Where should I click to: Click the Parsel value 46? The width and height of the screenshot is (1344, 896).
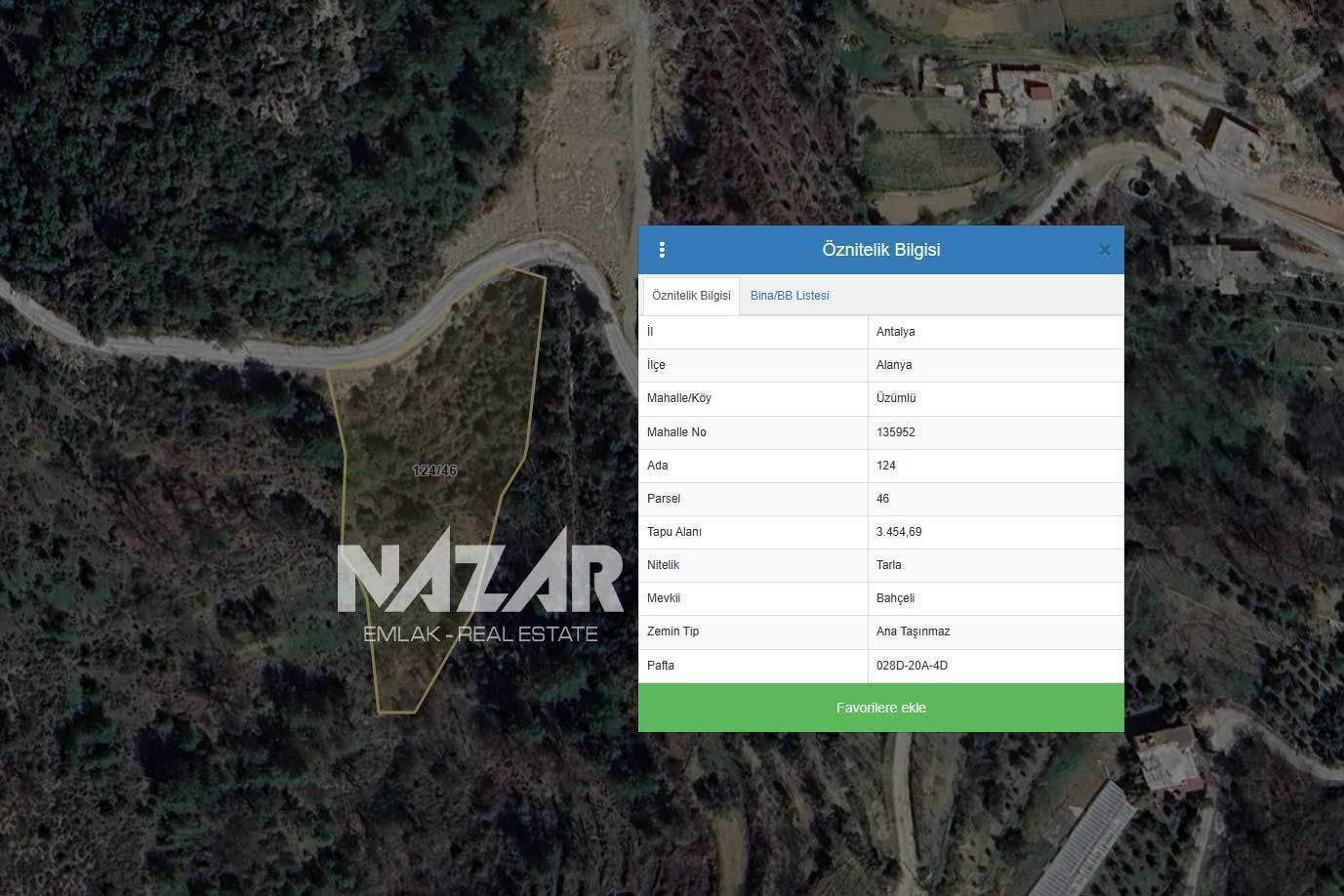[883, 499]
